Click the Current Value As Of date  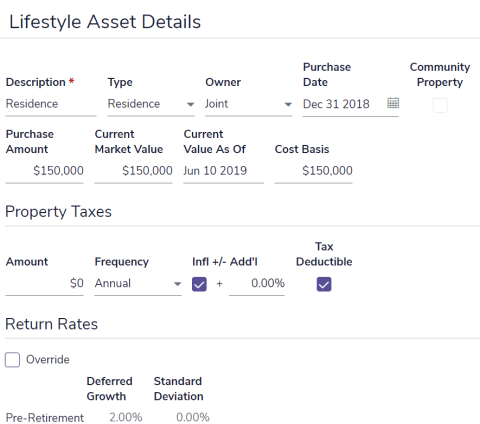223,171
